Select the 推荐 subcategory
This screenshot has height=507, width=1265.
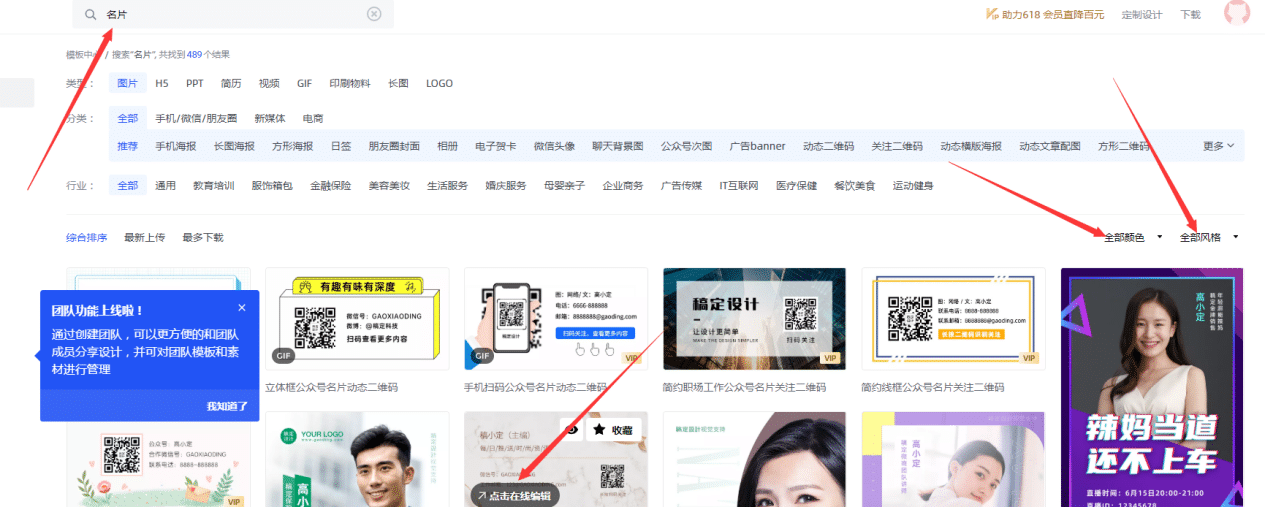[x=128, y=146]
